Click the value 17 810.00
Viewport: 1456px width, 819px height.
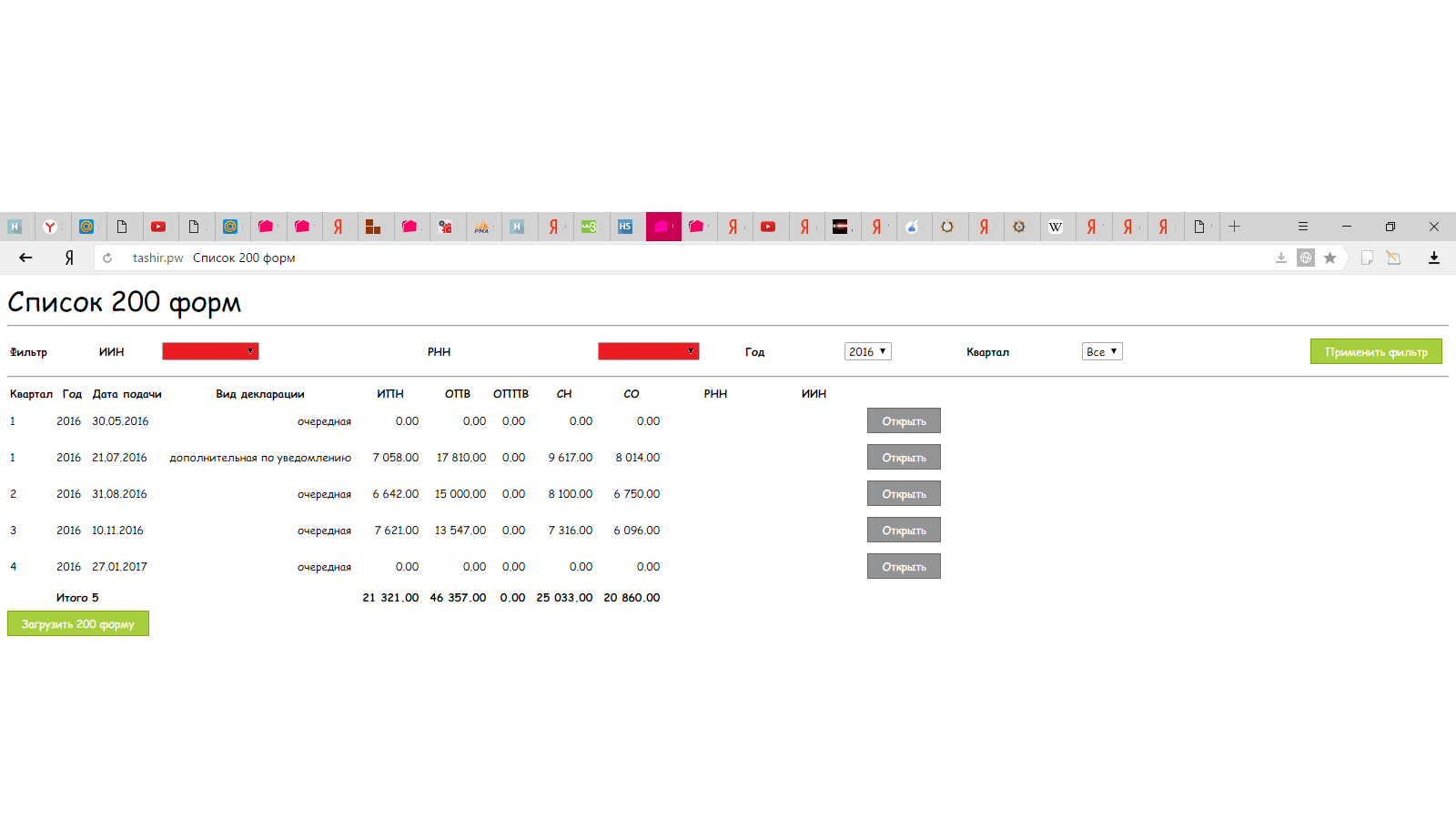point(461,458)
